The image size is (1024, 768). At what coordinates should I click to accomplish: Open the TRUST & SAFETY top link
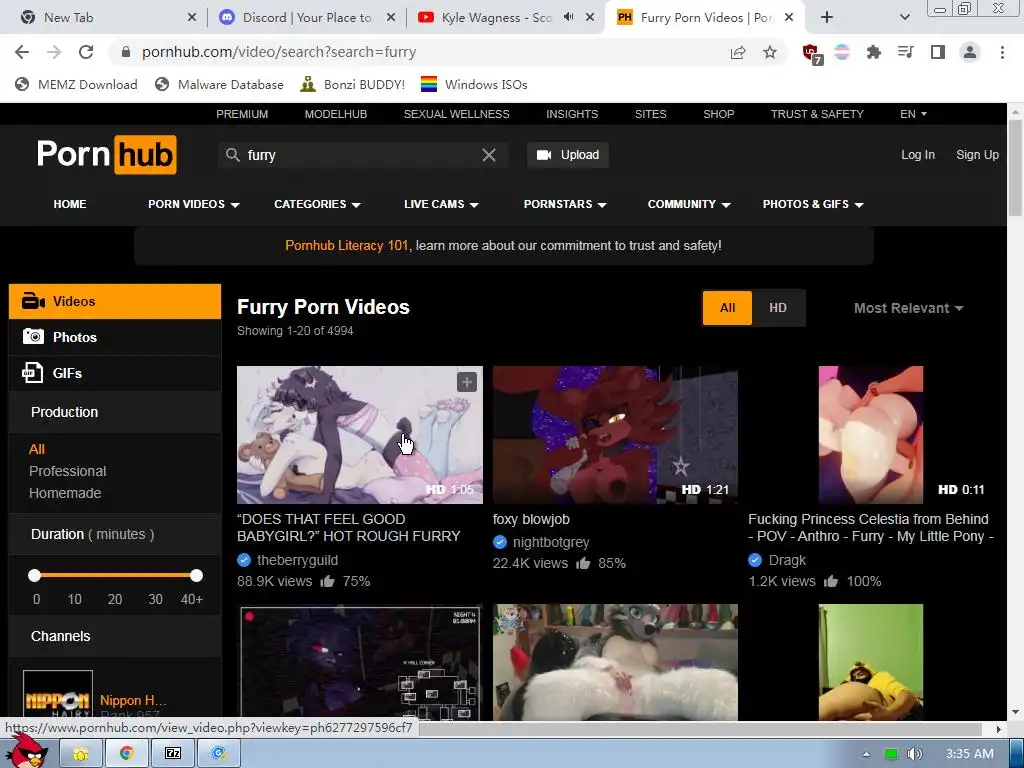point(817,114)
